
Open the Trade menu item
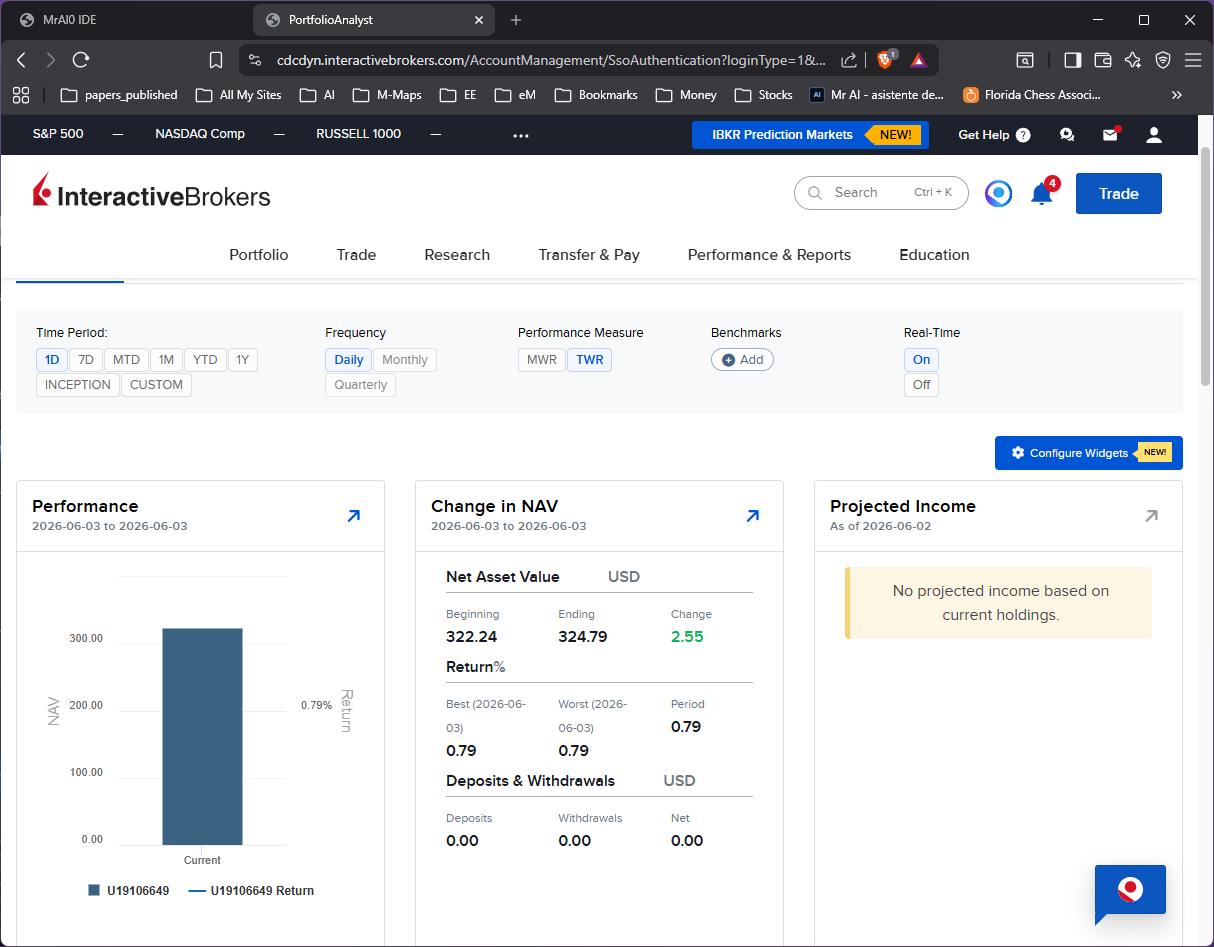356,255
